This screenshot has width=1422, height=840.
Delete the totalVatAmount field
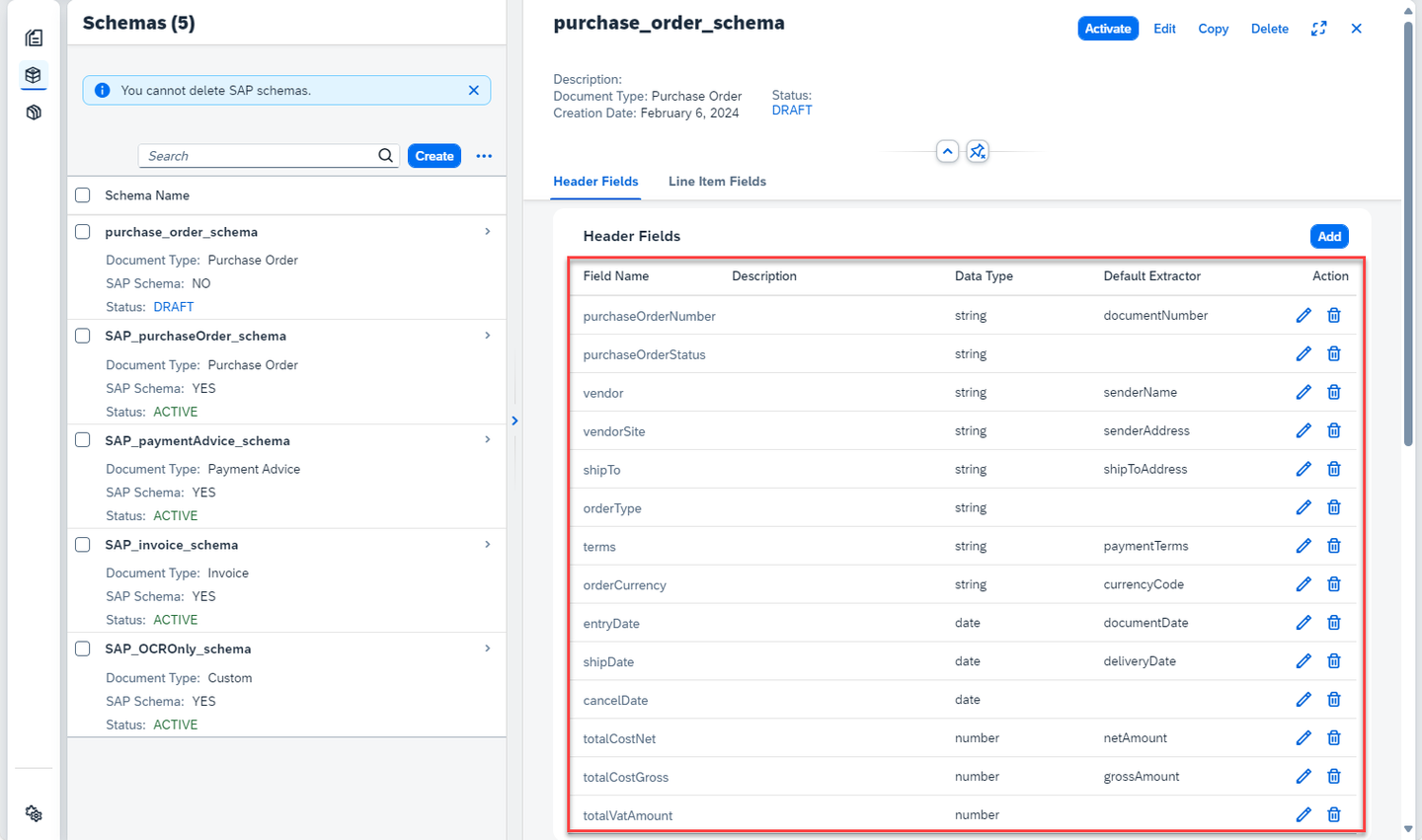(x=1334, y=815)
